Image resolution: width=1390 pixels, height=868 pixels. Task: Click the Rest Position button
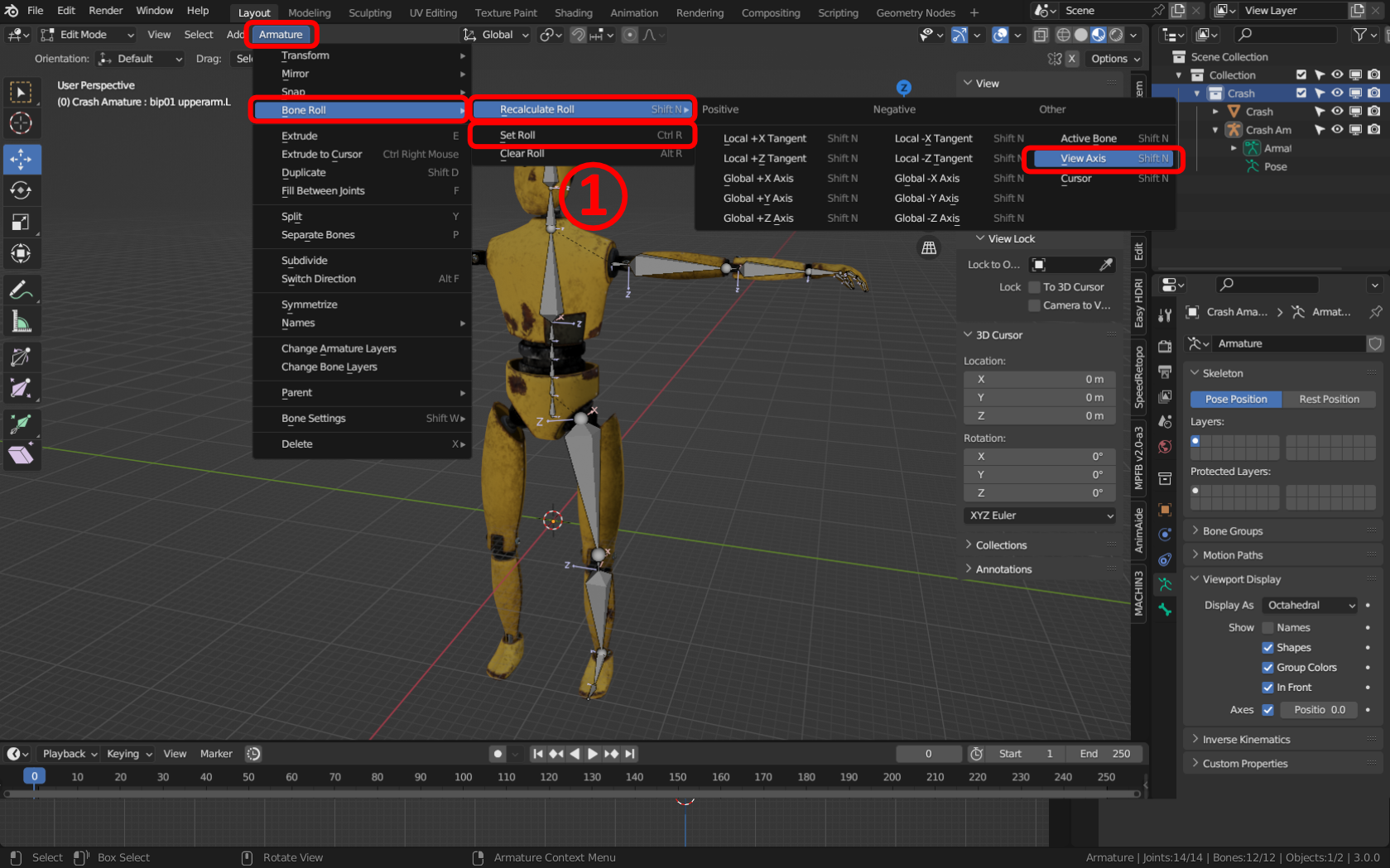tap(1329, 399)
